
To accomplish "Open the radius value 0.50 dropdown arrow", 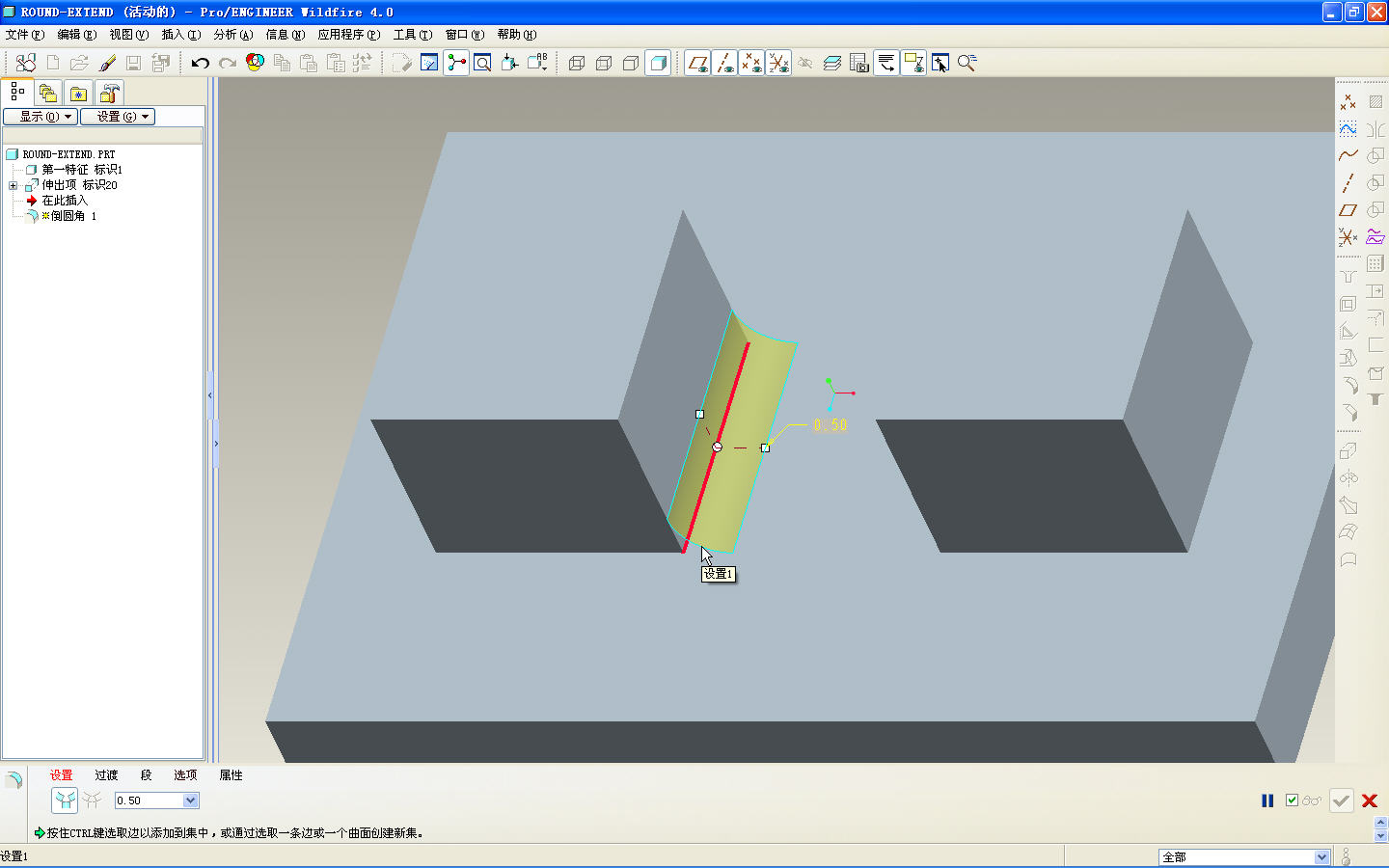I will pos(191,800).
